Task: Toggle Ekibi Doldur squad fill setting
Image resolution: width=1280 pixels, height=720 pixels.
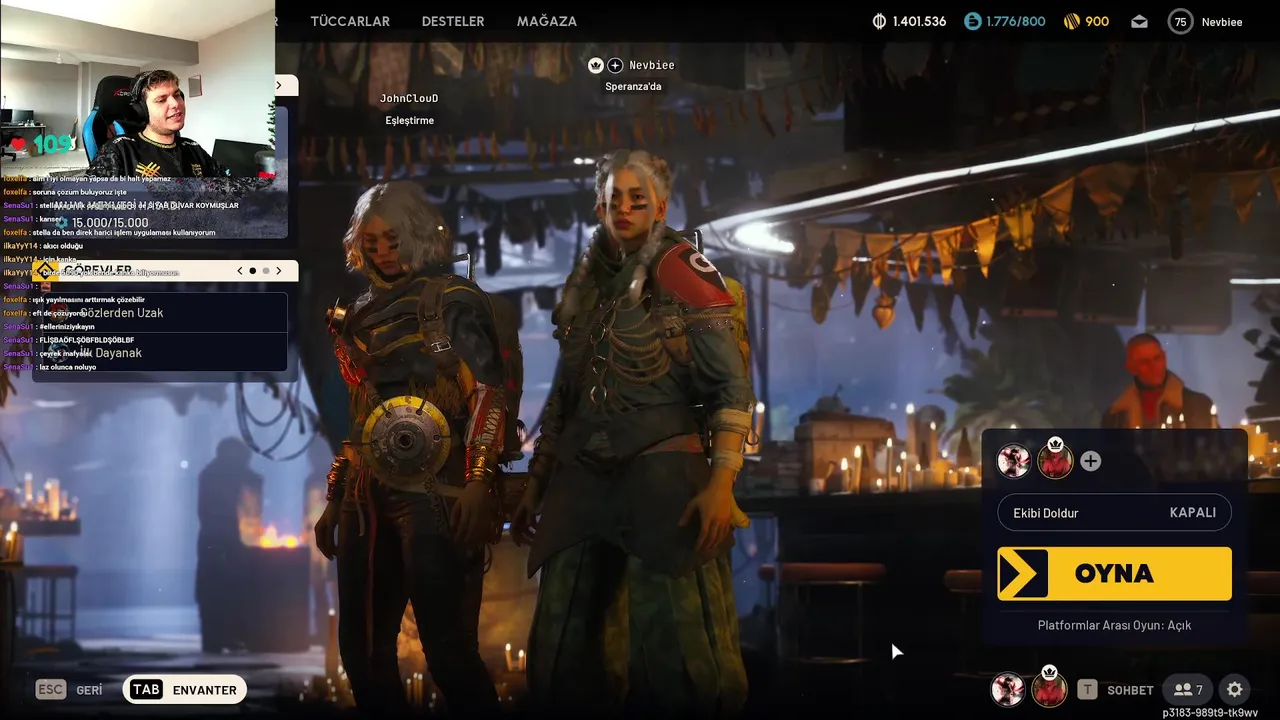Action: [x=1114, y=512]
